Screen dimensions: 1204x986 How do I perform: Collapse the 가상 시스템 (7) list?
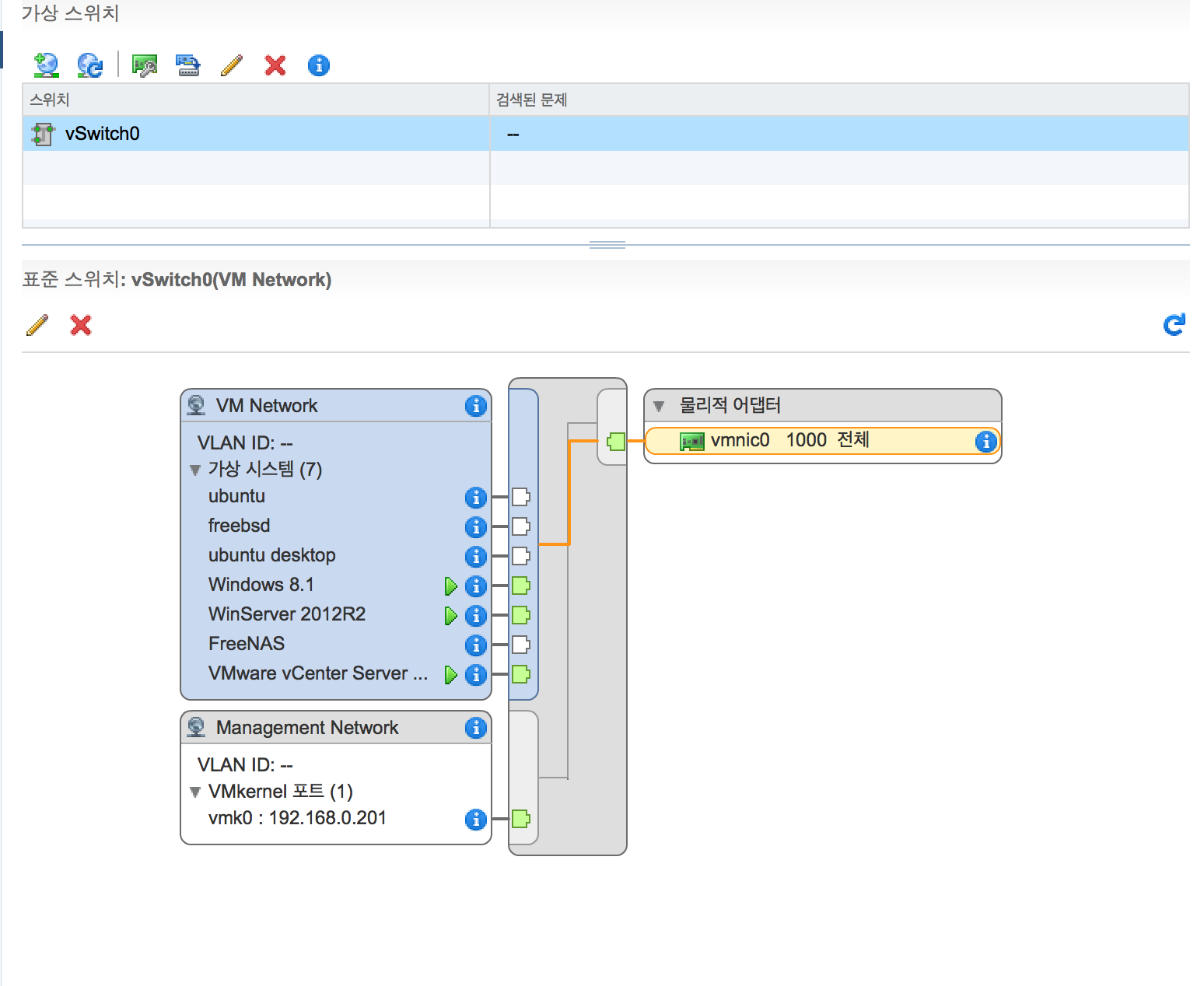point(195,470)
